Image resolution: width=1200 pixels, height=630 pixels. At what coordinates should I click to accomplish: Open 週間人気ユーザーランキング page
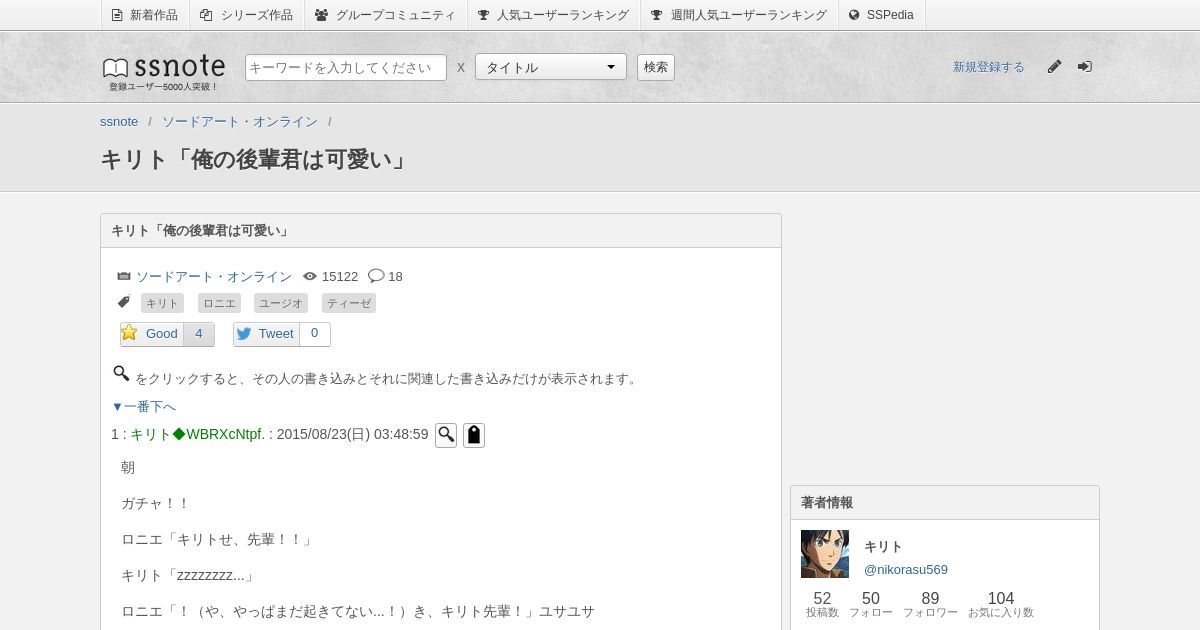(x=738, y=15)
